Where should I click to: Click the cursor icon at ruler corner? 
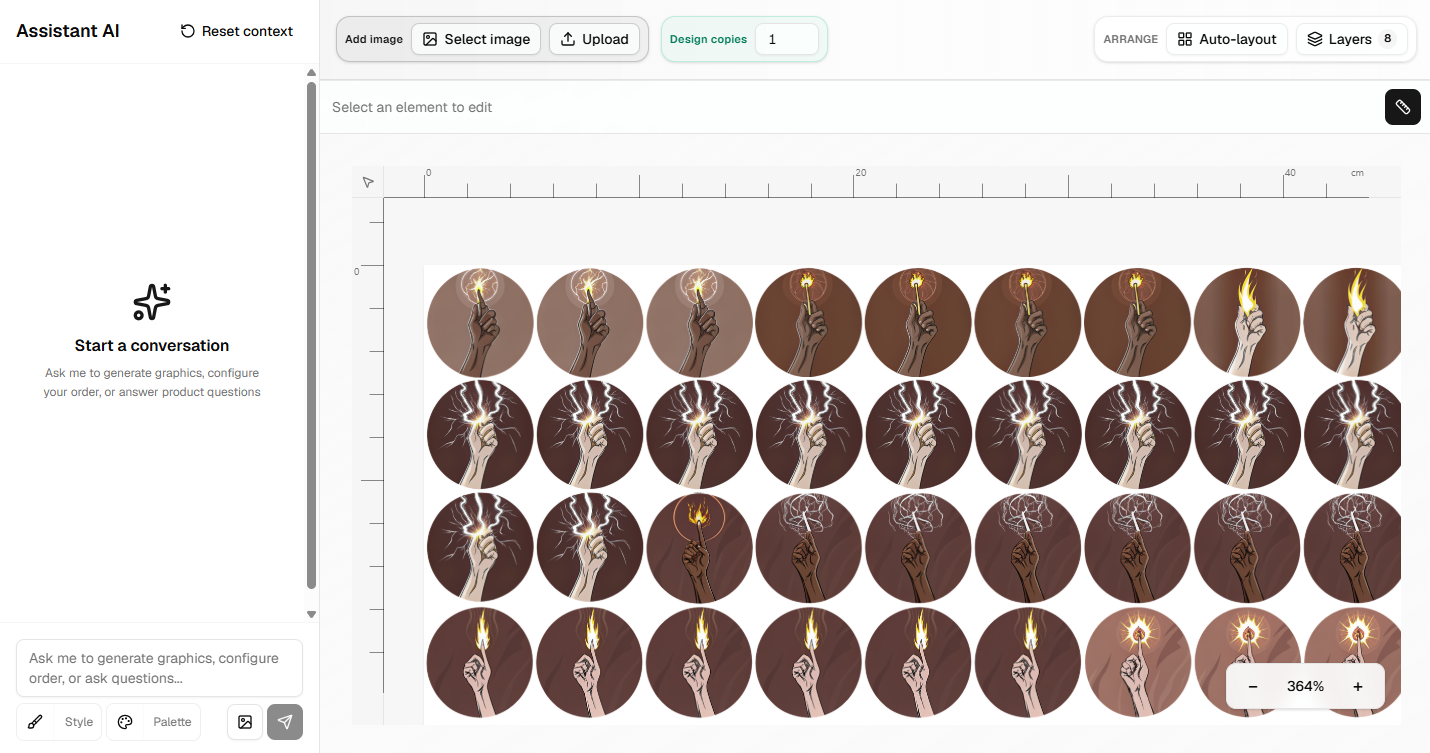pos(368,182)
